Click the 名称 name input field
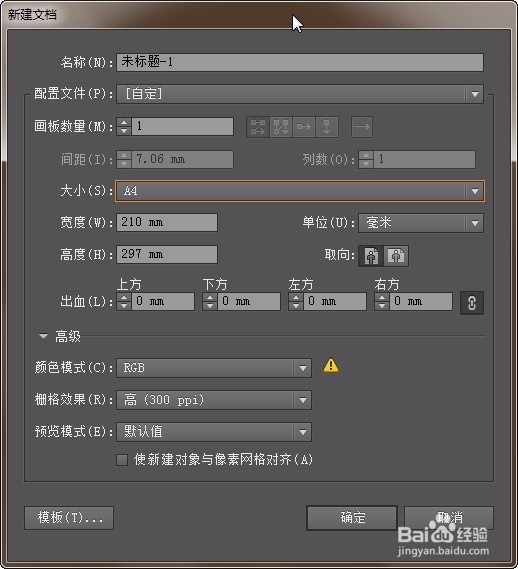This screenshot has height=569, width=518. (x=300, y=62)
